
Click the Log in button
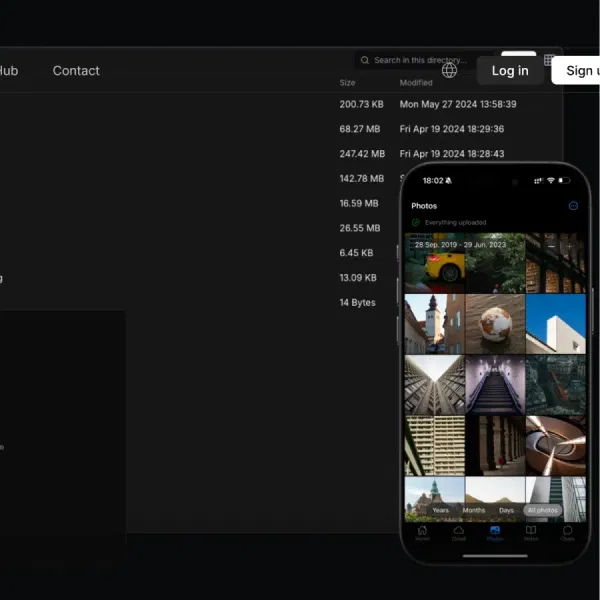tap(510, 71)
